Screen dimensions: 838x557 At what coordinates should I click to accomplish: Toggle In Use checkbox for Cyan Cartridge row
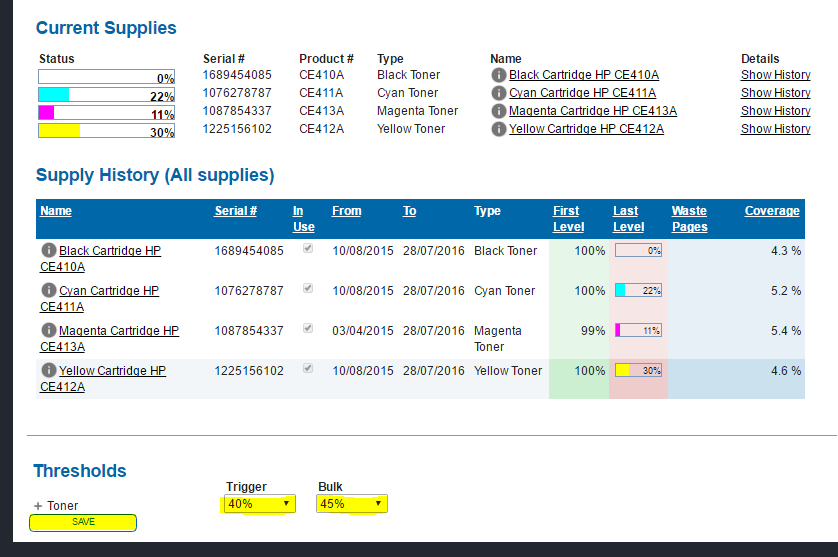click(308, 289)
